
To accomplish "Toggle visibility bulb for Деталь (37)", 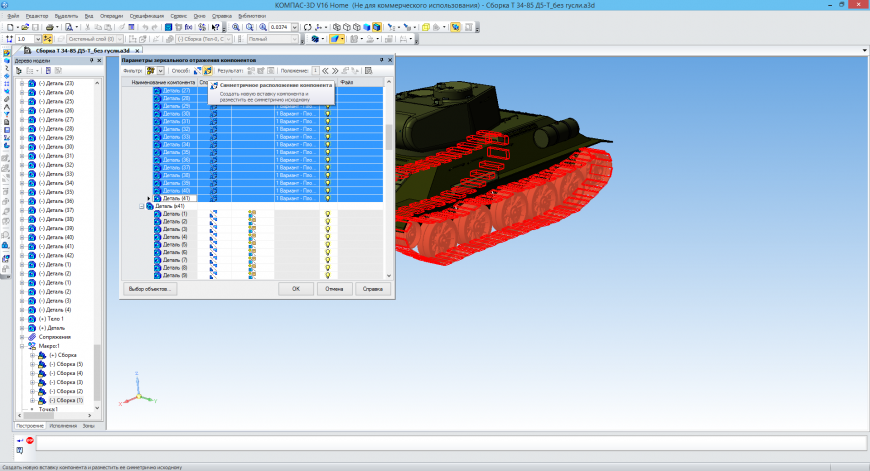I will [x=328, y=168].
